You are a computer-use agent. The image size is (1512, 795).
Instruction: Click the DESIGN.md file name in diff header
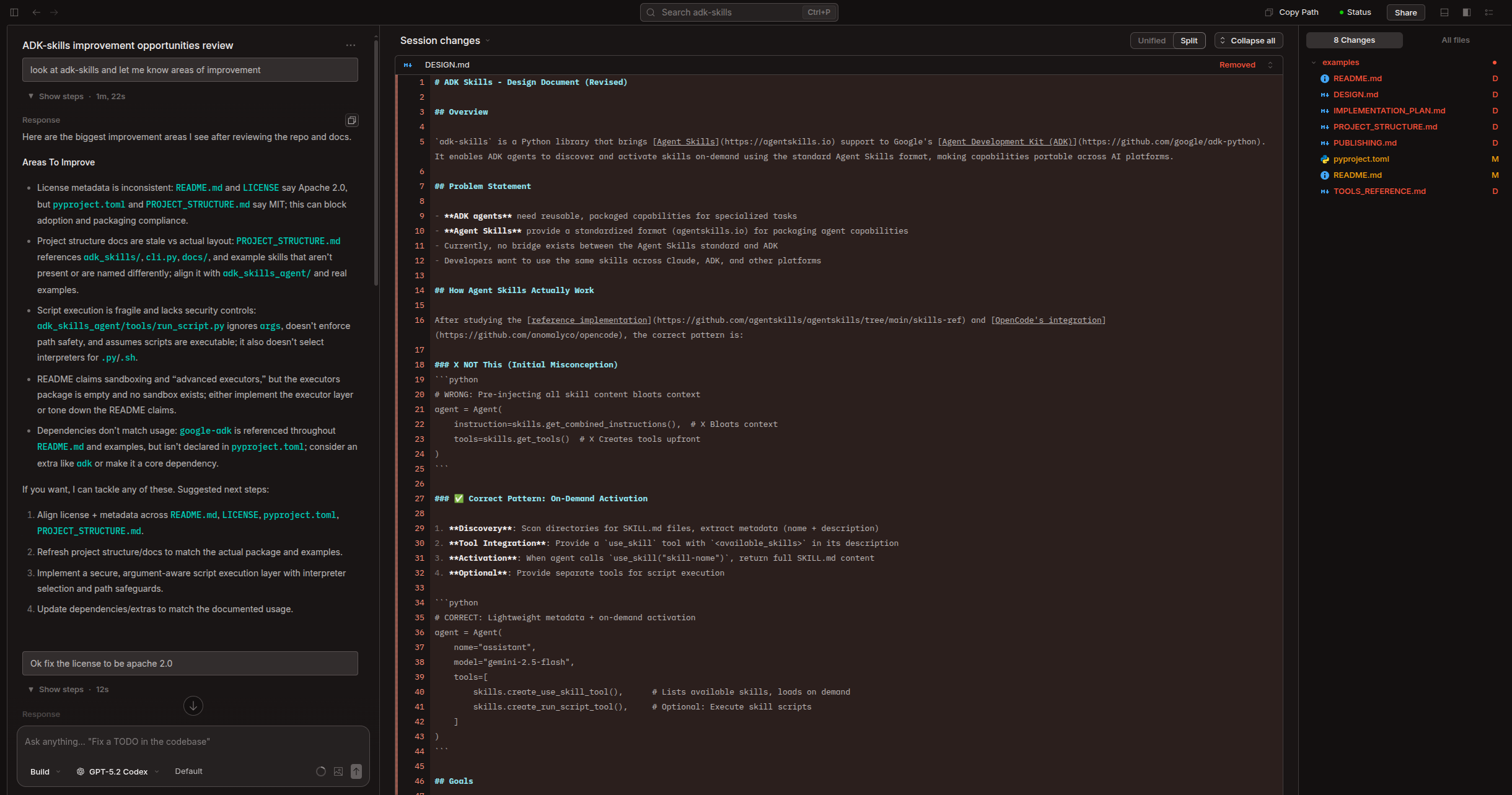(447, 65)
